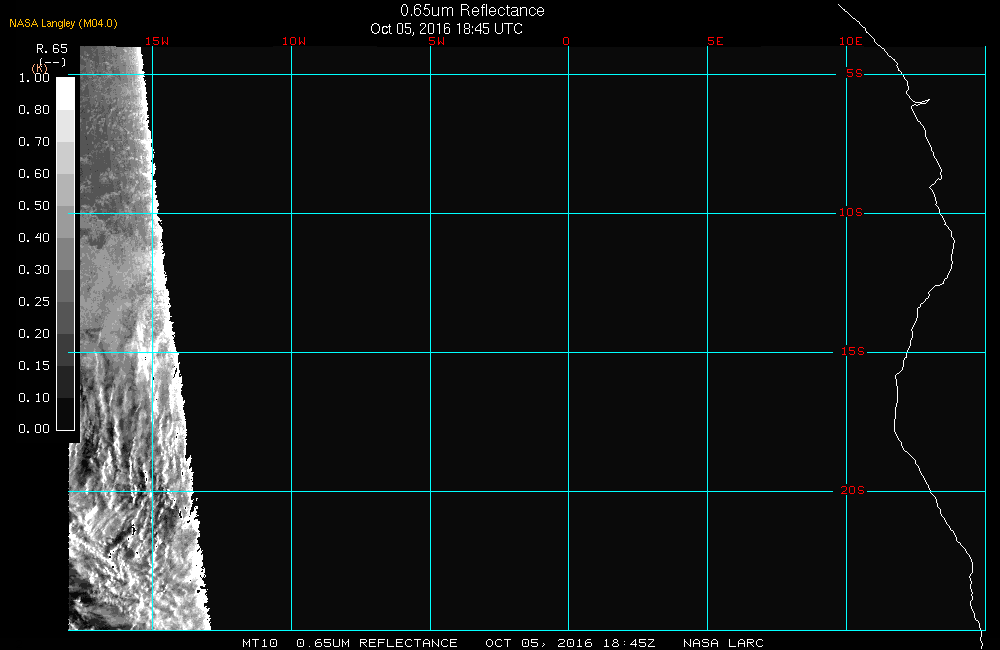Click the 0.15 colorbar value label
The image size is (1000, 650).
(x=35, y=366)
